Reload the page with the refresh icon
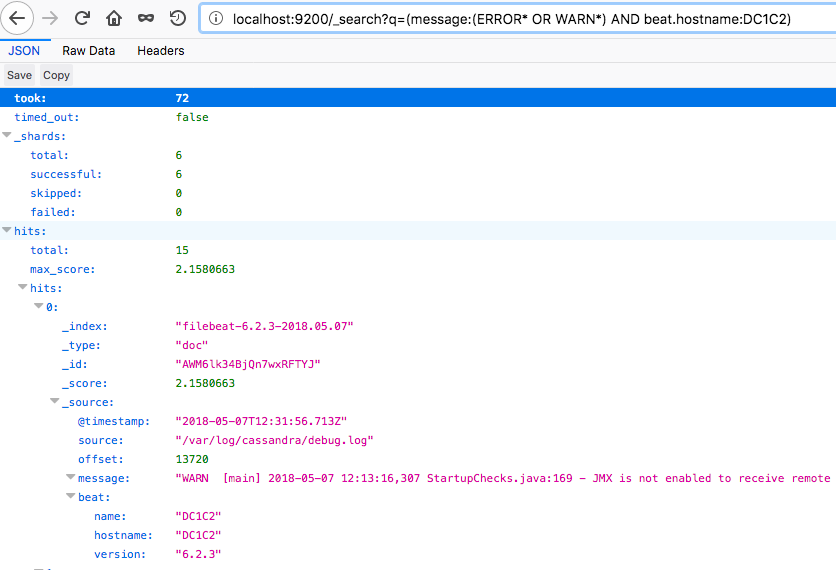836x570 pixels. click(83, 18)
